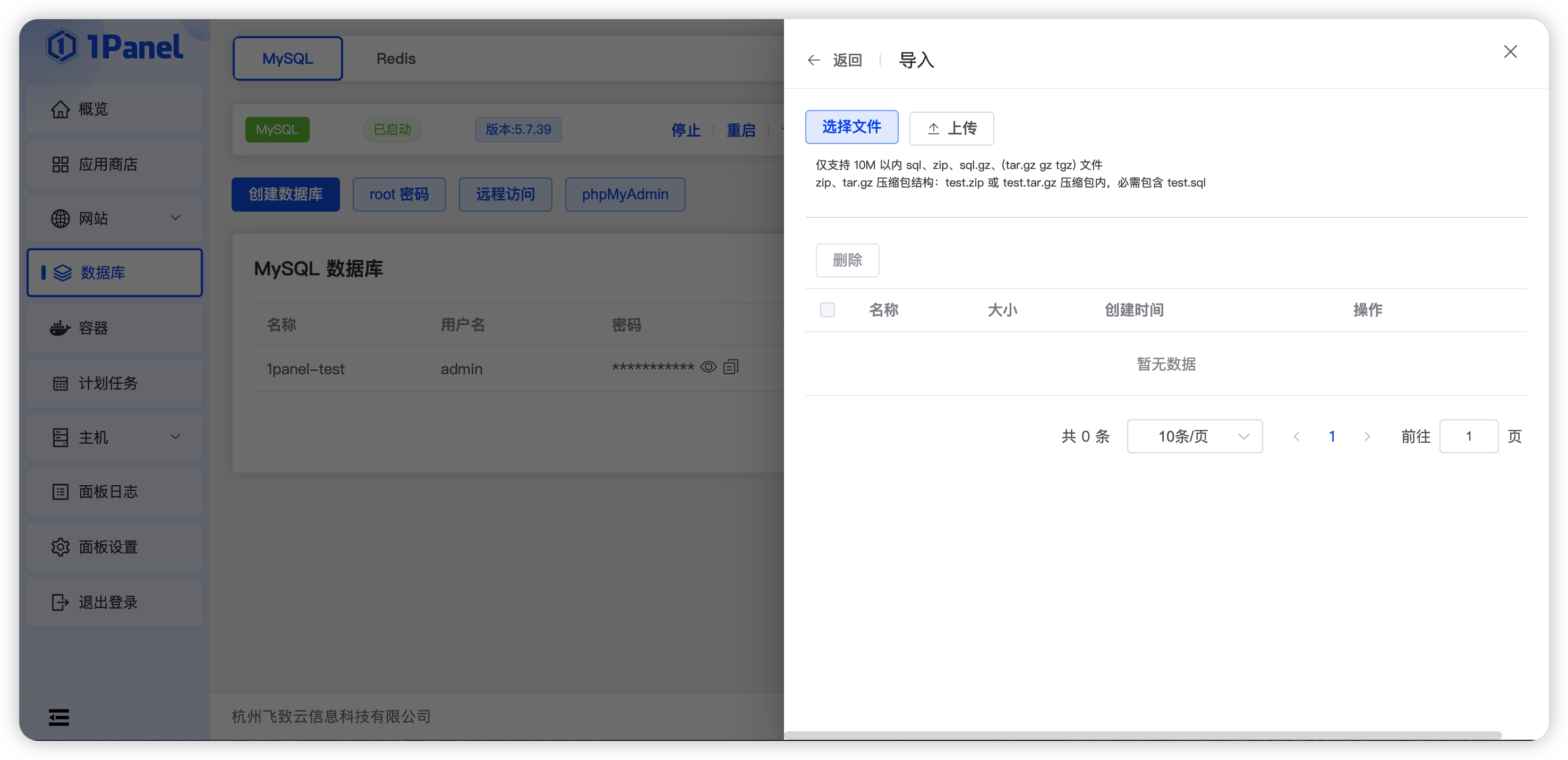Switch to the Redis tab
This screenshot has width=1568, height=760.
pyautogui.click(x=396, y=58)
